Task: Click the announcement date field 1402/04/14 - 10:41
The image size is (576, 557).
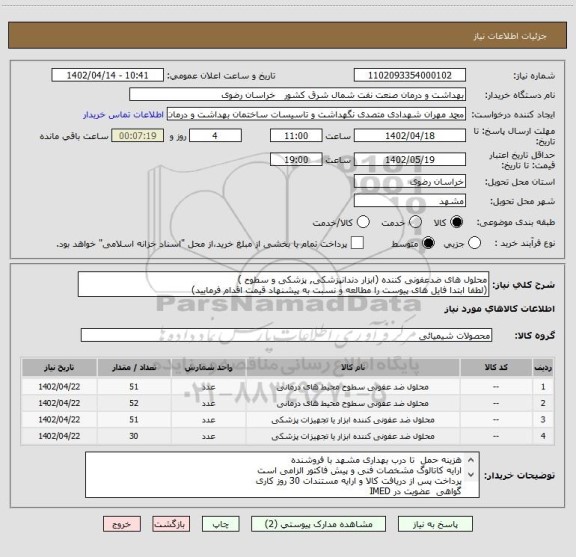Action: tap(107, 75)
